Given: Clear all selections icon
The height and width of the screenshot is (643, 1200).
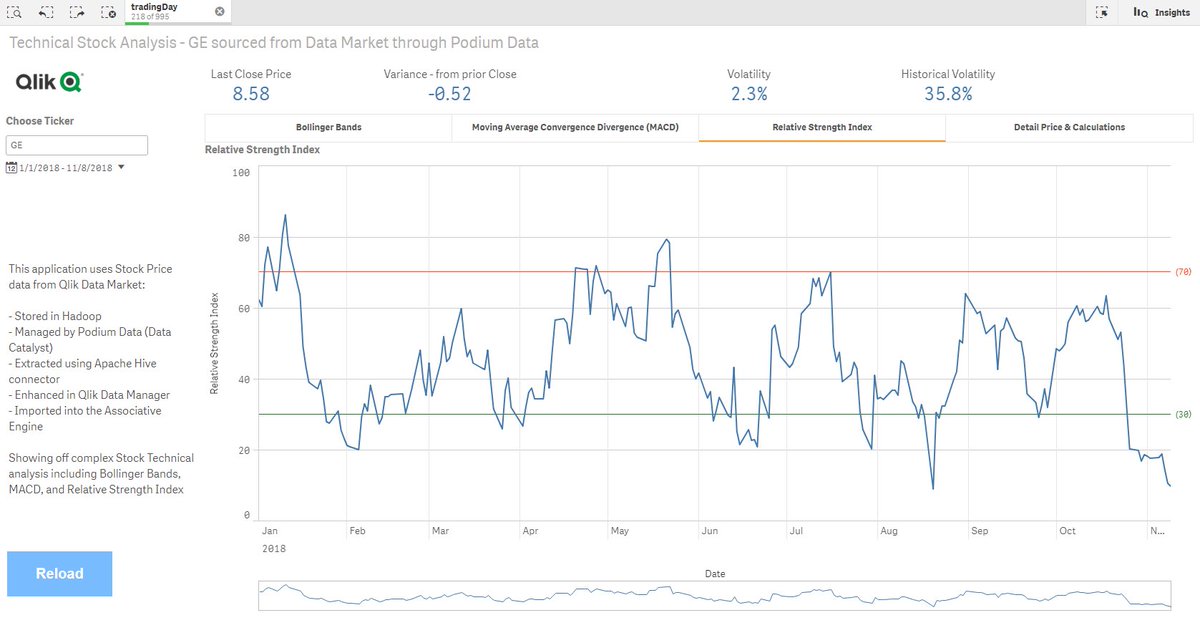Looking at the screenshot, I should (x=107, y=13).
